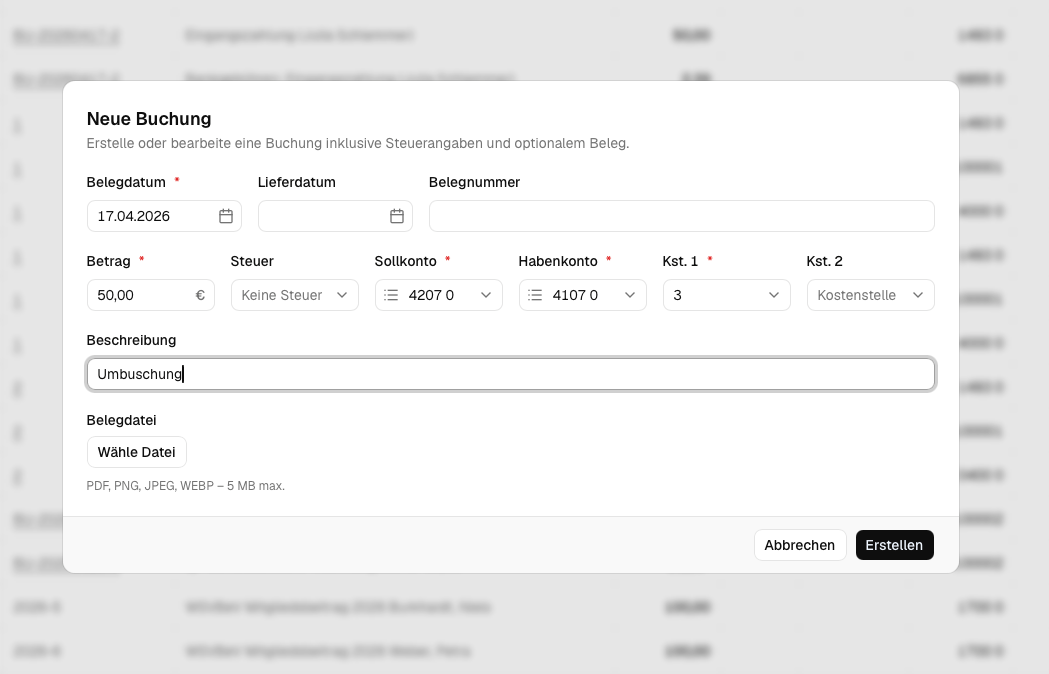The image size is (1049, 674).
Task: Click the Belegdatum date field 17.04.2026
Action: click(150, 216)
